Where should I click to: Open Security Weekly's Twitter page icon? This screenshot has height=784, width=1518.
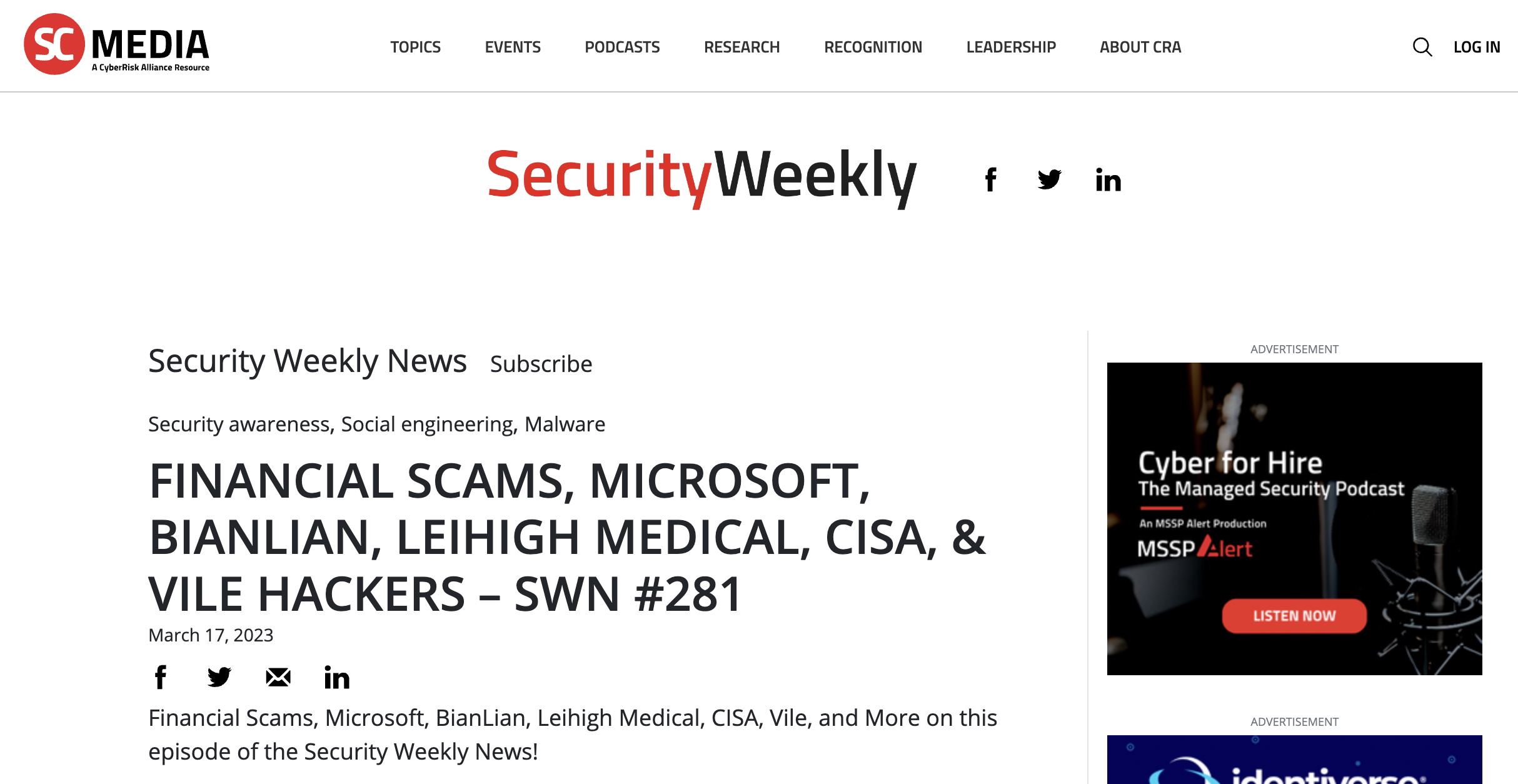tap(1049, 180)
